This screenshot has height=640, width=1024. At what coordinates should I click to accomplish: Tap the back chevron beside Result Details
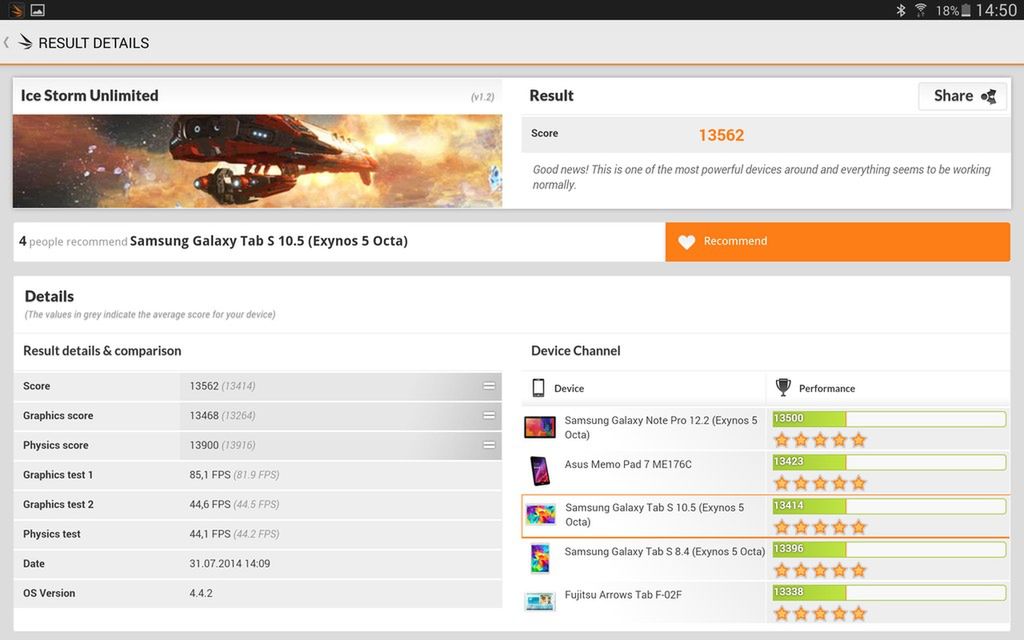6,42
